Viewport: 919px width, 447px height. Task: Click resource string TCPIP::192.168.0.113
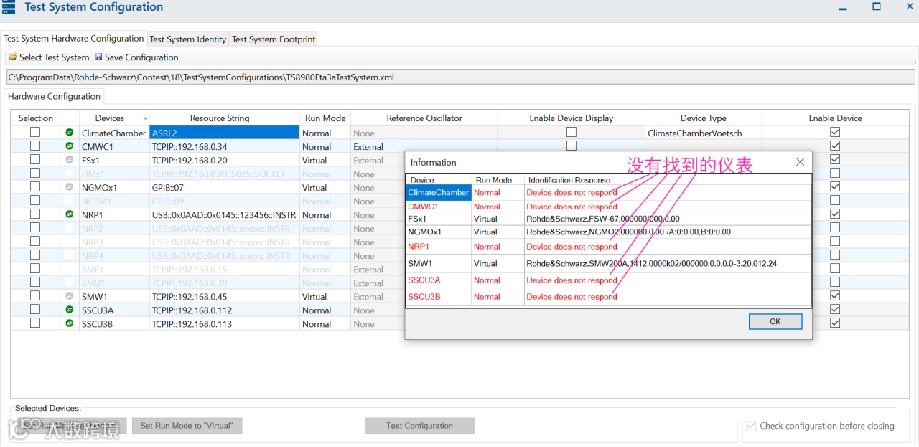pyautogui.click(x=224, y=323)
